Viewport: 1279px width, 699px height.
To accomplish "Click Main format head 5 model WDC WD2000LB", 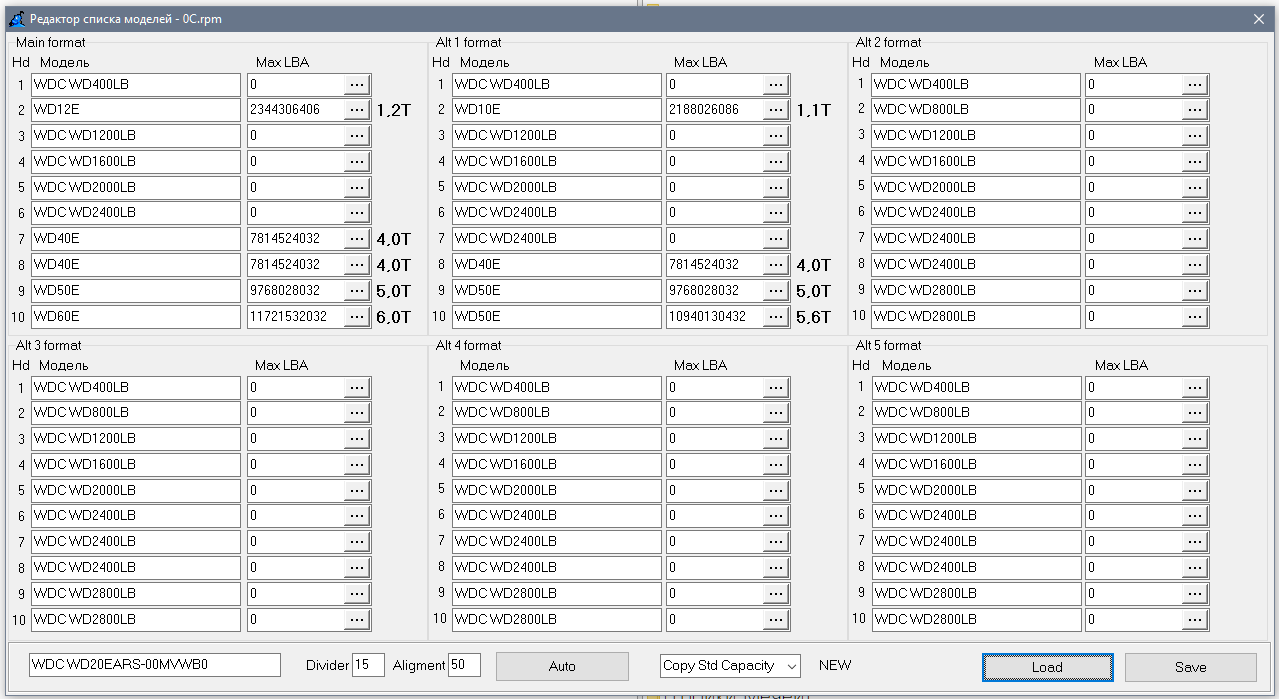I will 136,187.
